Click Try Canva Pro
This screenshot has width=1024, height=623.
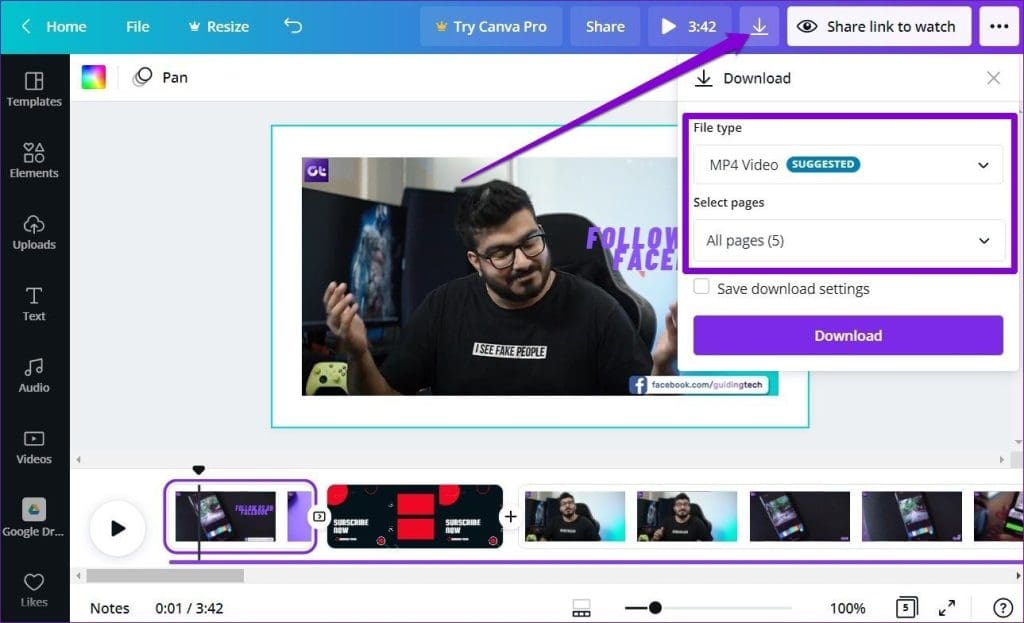click(x=491, y=26)
